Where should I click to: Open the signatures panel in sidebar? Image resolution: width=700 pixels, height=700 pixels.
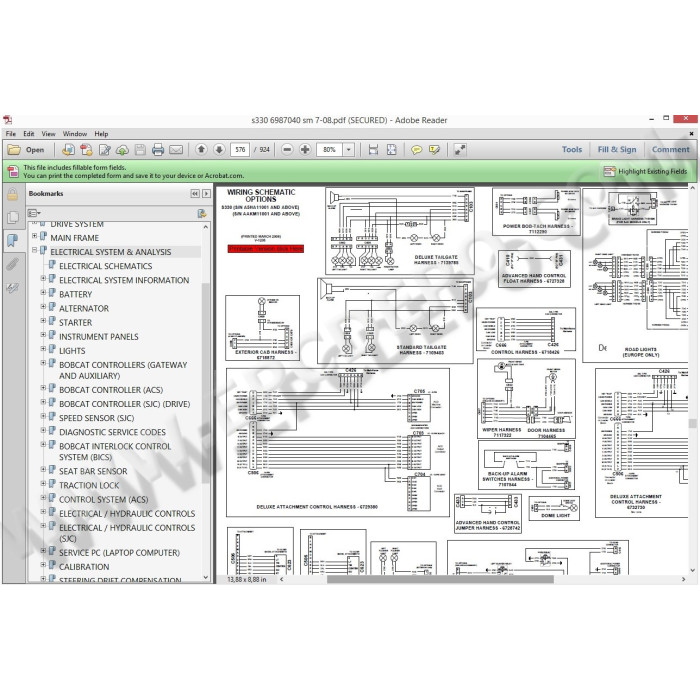12,288
